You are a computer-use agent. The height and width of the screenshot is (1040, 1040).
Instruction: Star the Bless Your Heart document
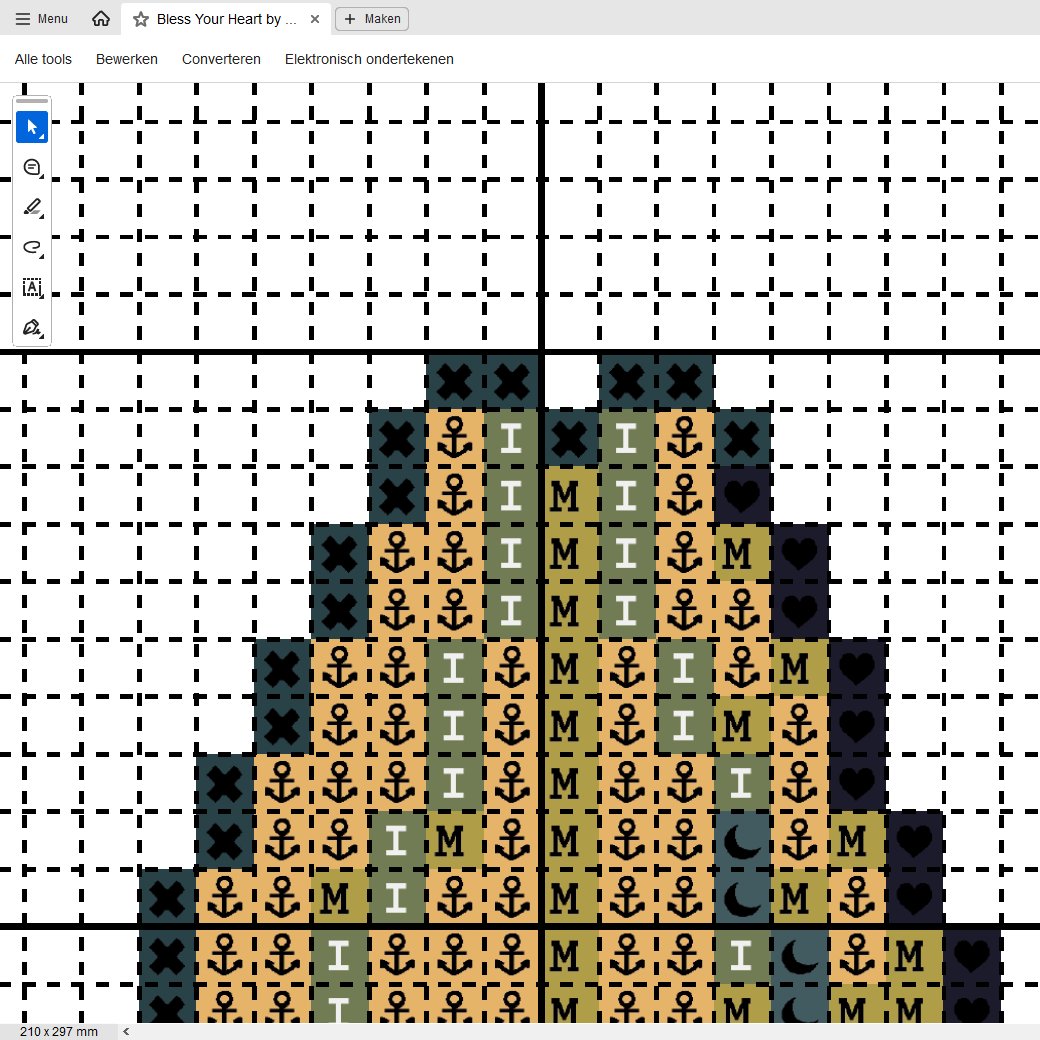(141, 19)
